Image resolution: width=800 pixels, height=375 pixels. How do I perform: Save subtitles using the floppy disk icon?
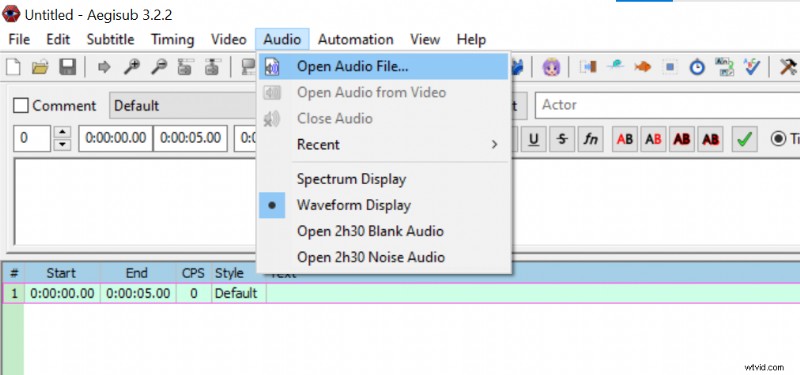pyautogui.click(x=67, y=67)
